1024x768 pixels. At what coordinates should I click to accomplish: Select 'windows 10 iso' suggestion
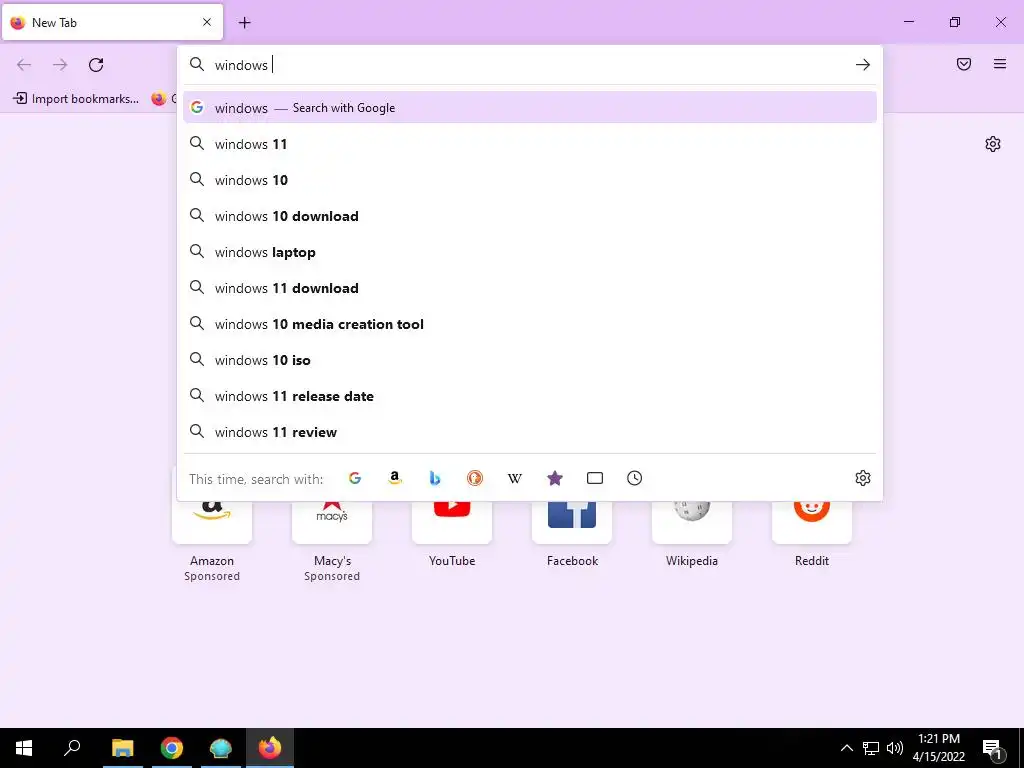[x=530, y=360]
